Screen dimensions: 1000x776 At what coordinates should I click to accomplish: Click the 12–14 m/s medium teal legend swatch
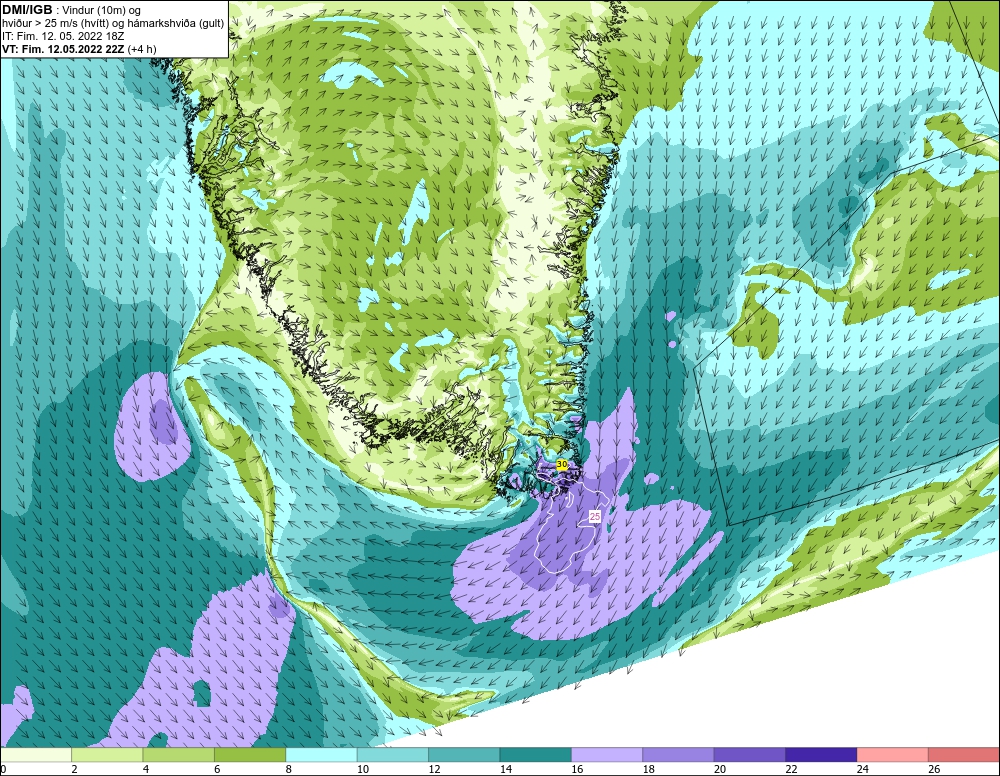pyautogui.click(x=464, y=754)
